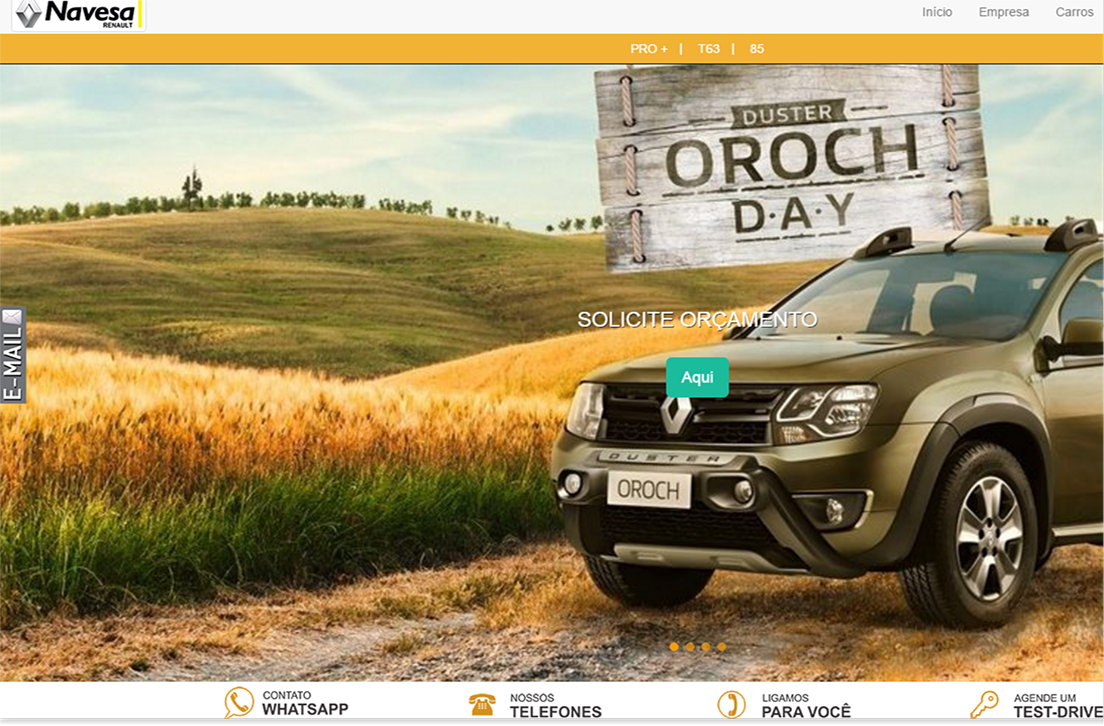Click the orange telephone icon
The image size is (1104, 726).
482,704
